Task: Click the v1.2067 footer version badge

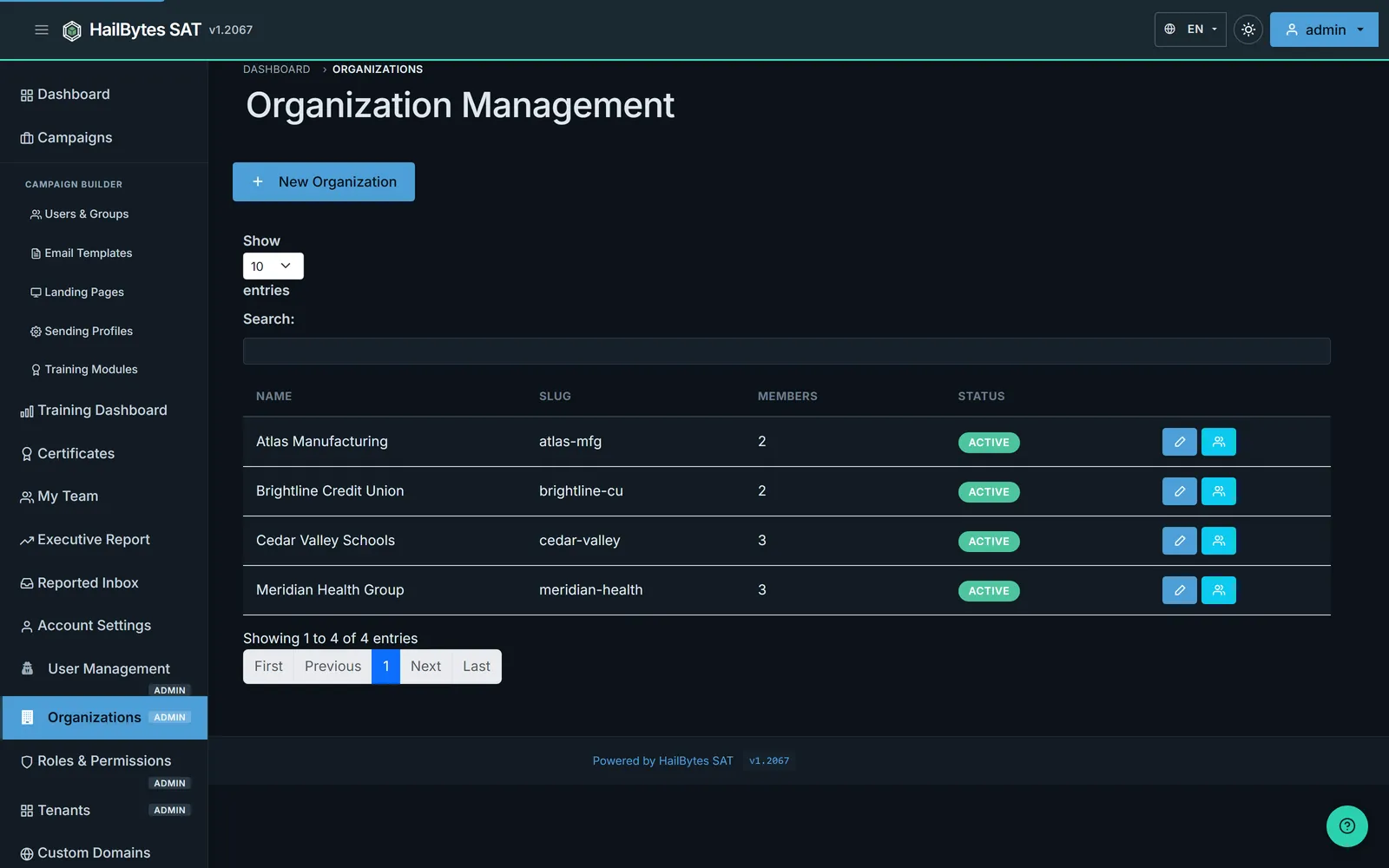Action: point(769,761)
